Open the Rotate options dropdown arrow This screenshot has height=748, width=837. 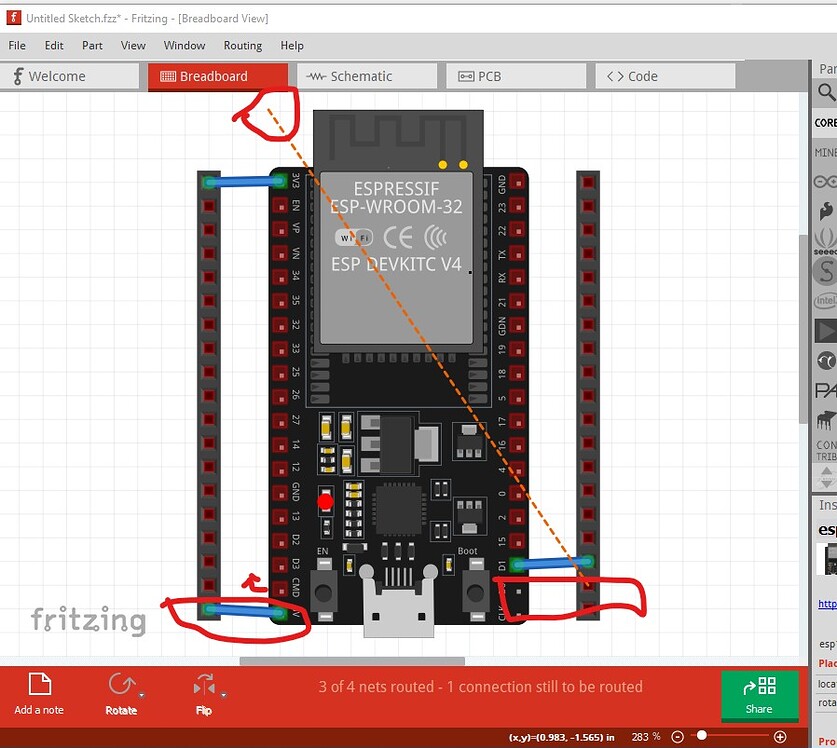tap(142, 694)
